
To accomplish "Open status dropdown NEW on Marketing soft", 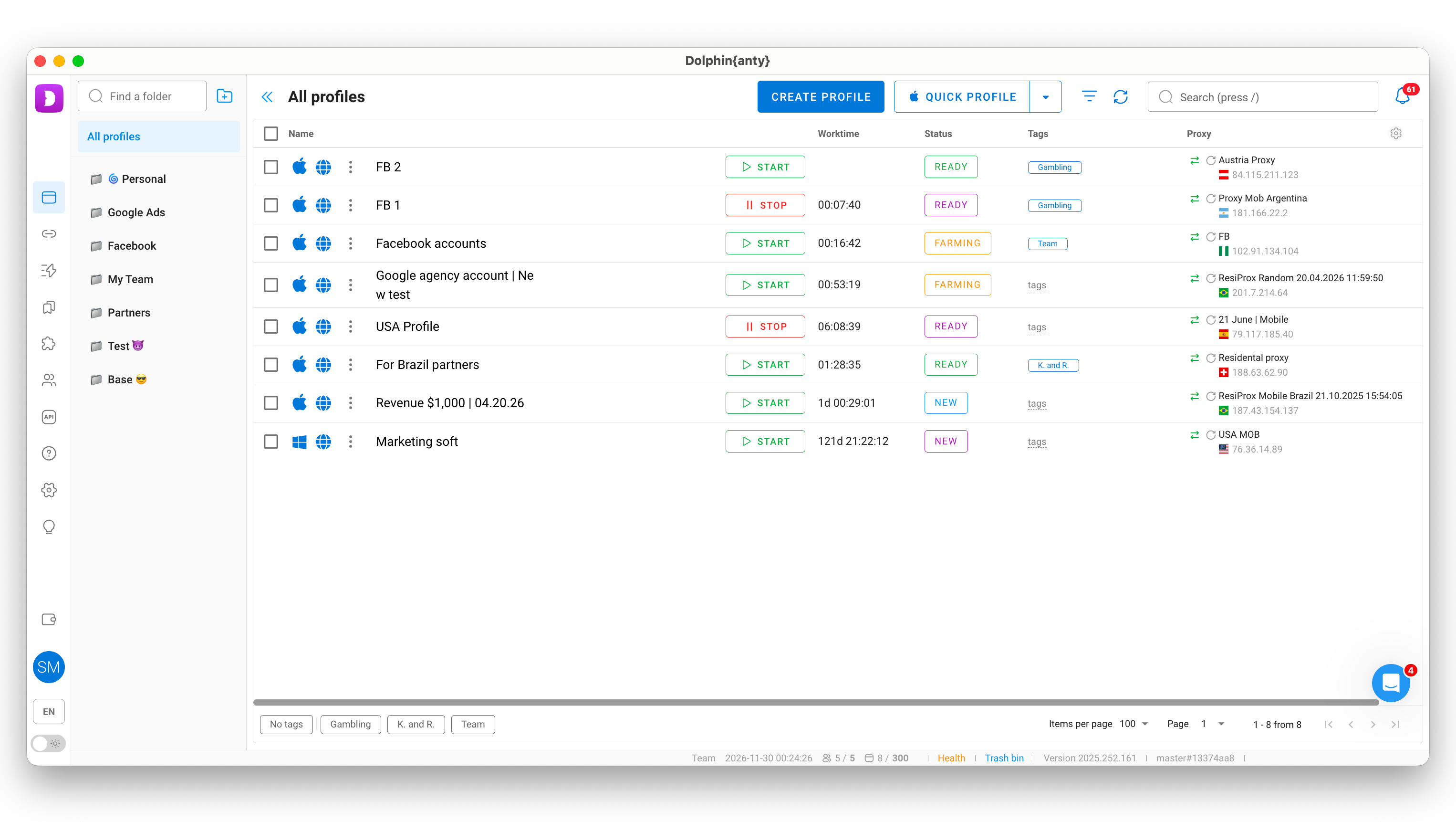I will coord(946,441).
